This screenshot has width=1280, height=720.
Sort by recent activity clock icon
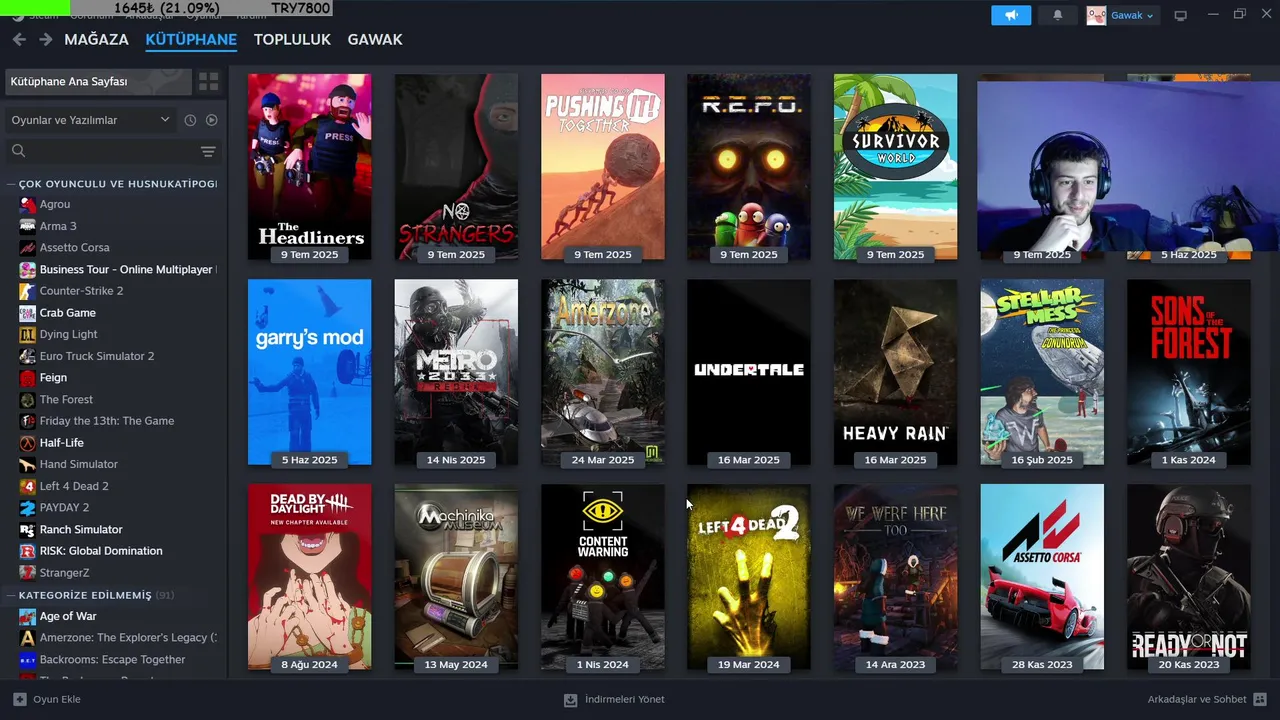click(x=190, y=120)
